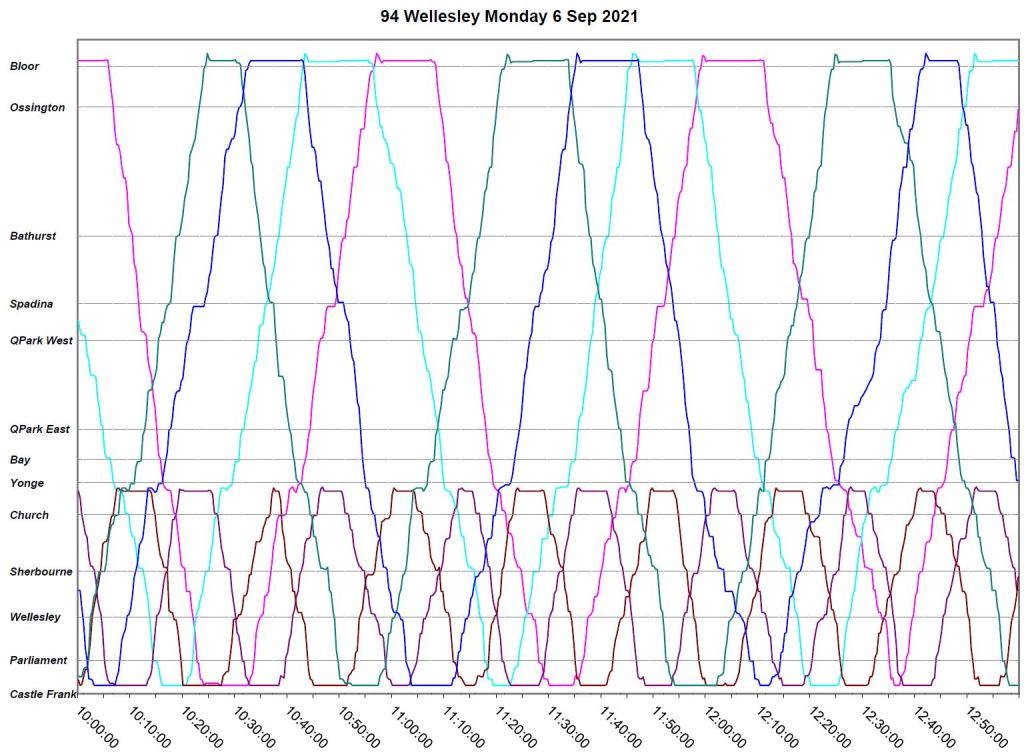Select the Bloor label on the vertical axis
Viewport: 1024px width, 752px height.
tap(24, 67)
